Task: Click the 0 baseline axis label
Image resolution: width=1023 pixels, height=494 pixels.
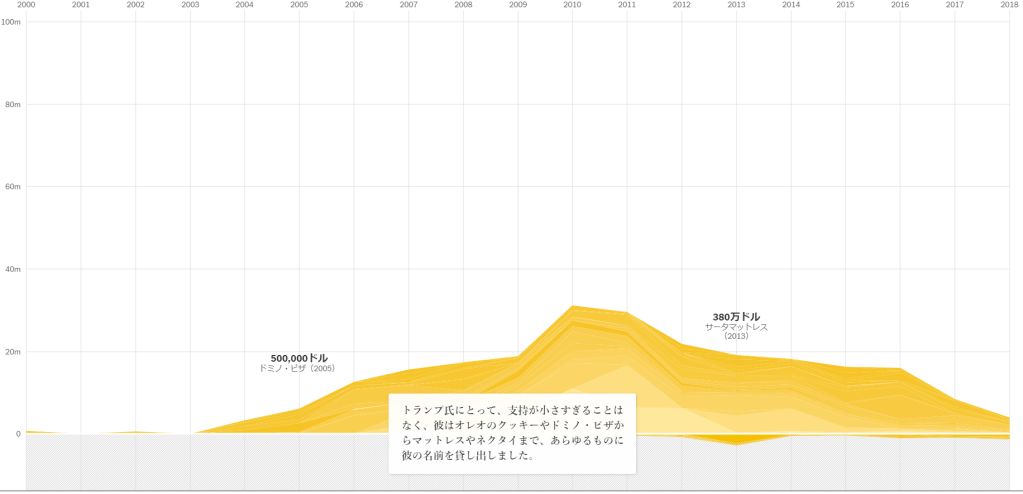Action: point(17,434)
